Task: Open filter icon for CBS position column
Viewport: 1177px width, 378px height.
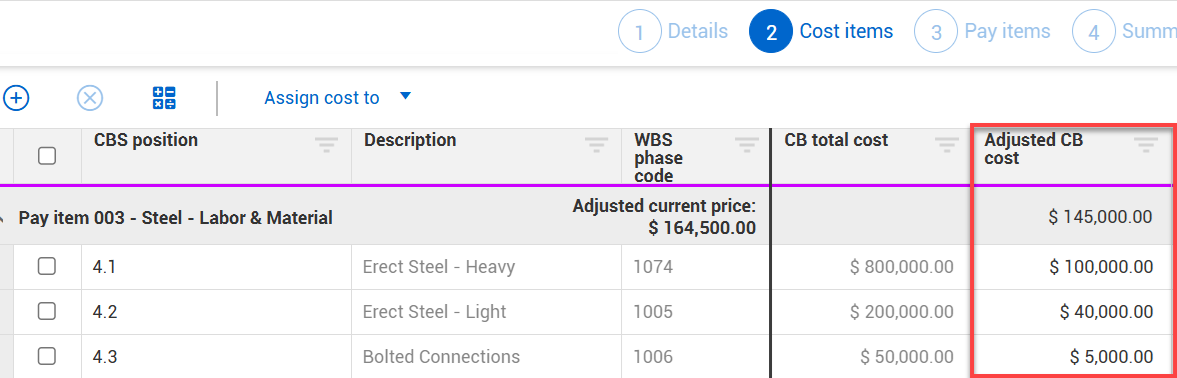Action: point(327,145)
